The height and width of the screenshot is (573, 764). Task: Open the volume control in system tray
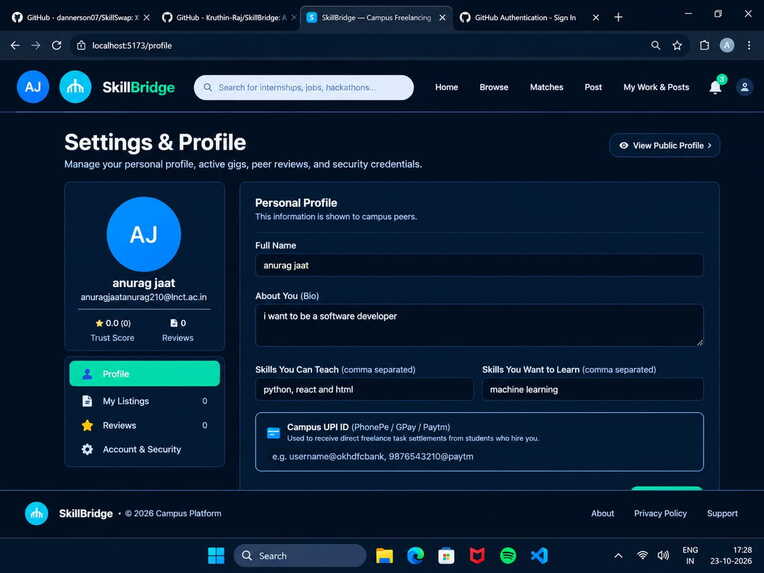663,555
